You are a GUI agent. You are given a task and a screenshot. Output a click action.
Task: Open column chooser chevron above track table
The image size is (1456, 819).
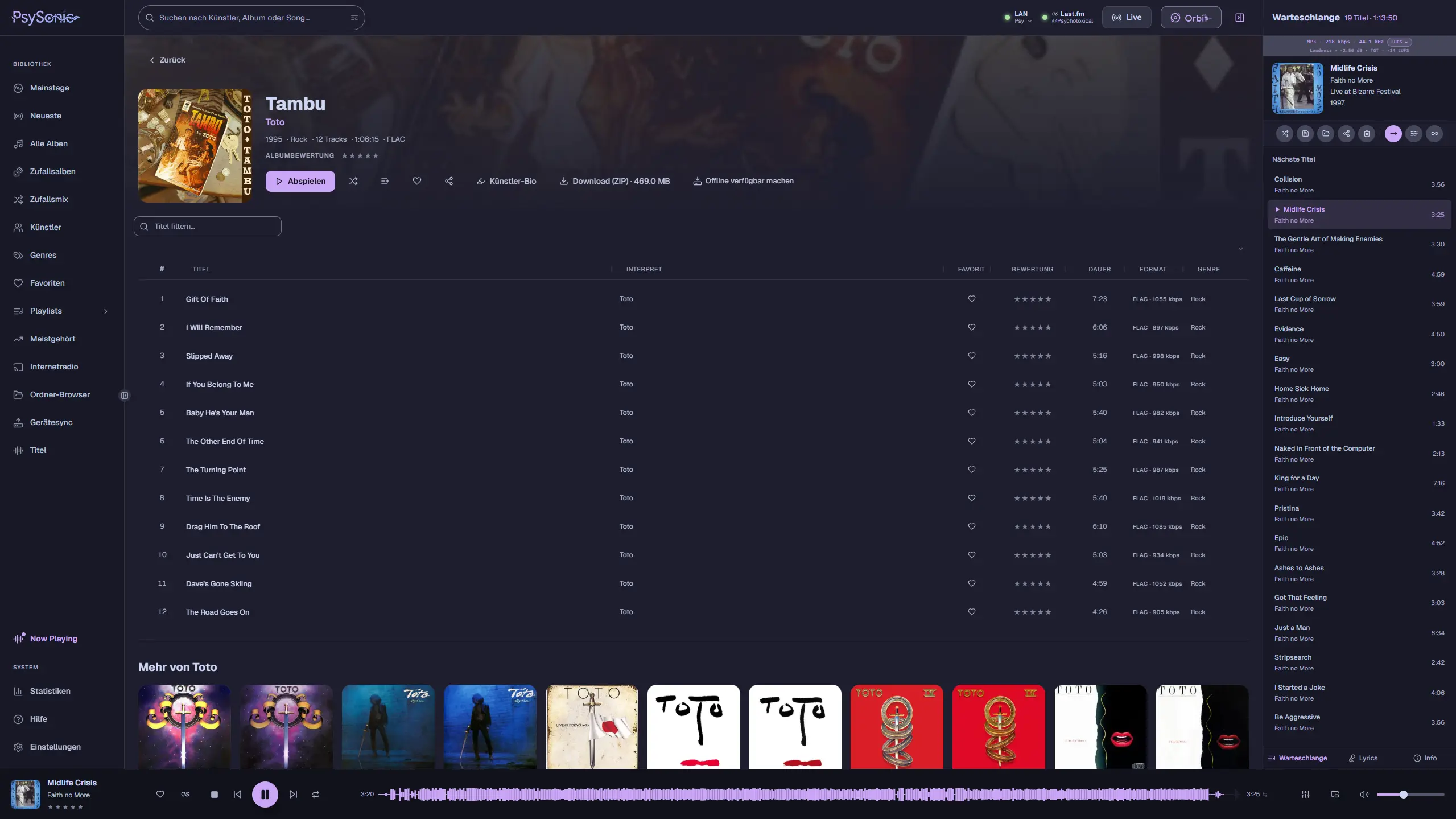(1241, 249)
